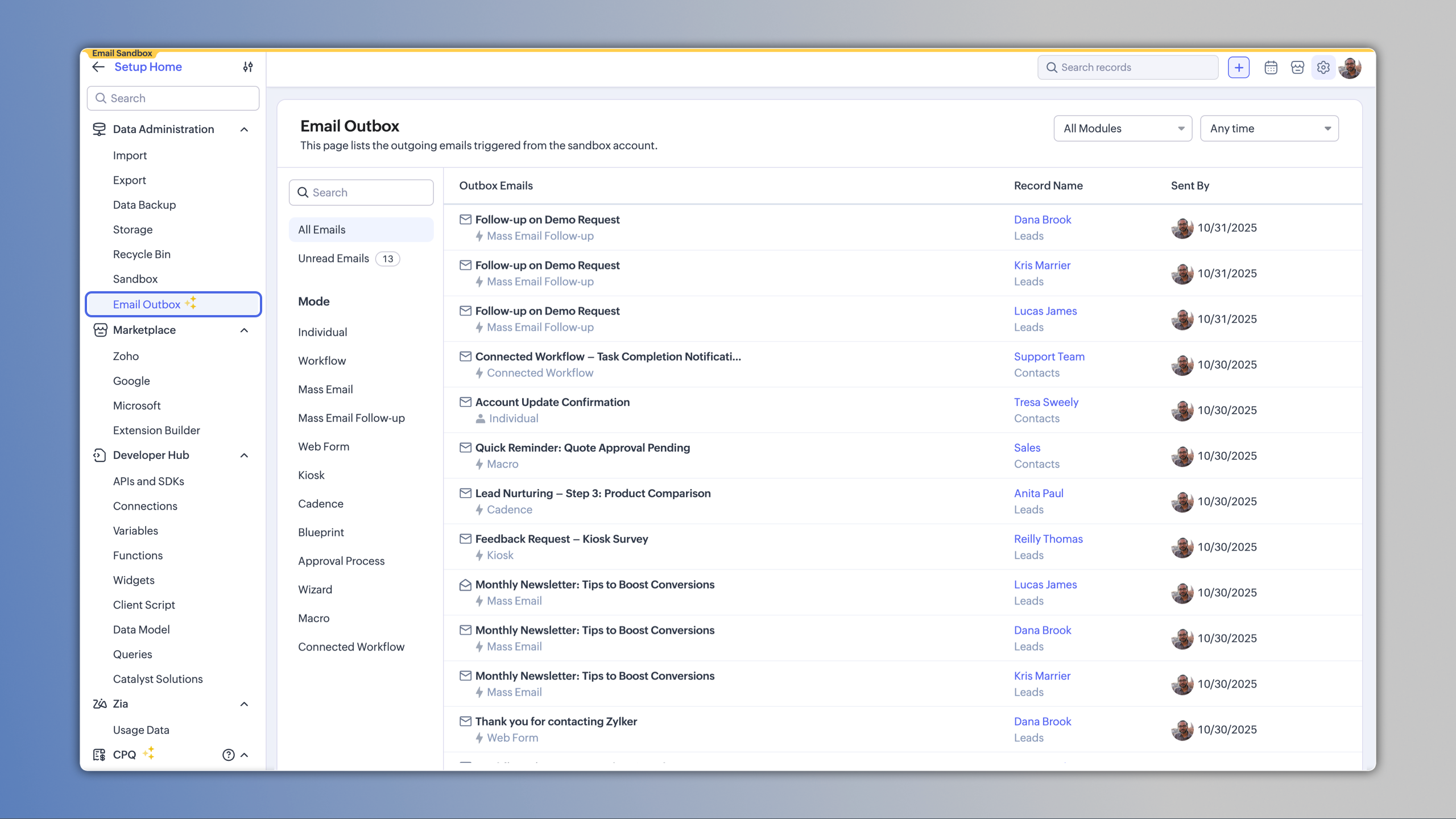This screenshot has width=1456, height=819.
Task: Open the Tresa Sweely record link
Action: pyautogui.click(x=1046, y=402)
